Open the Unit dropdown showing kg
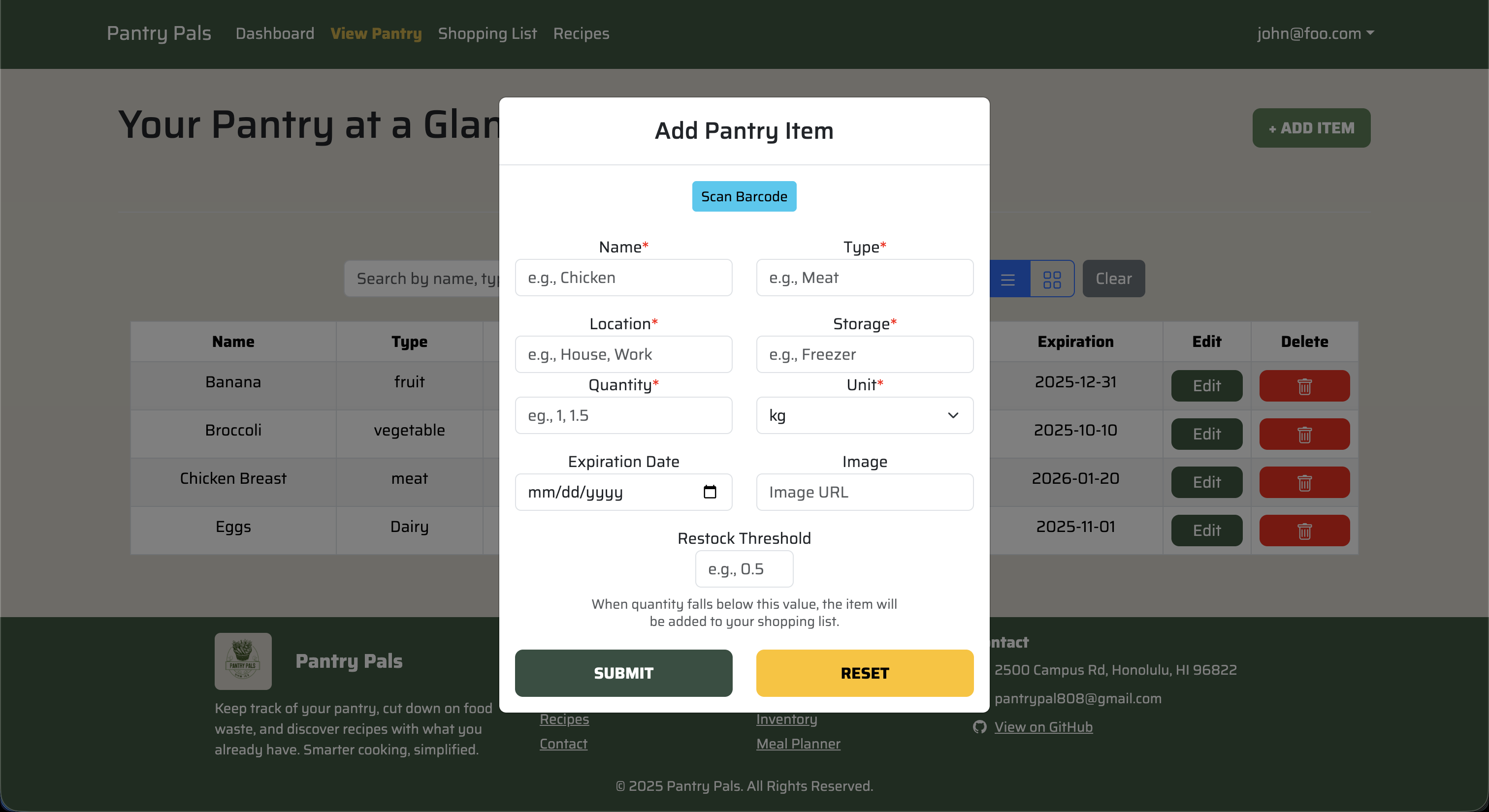1489x812 pixels. click(864, 415)
